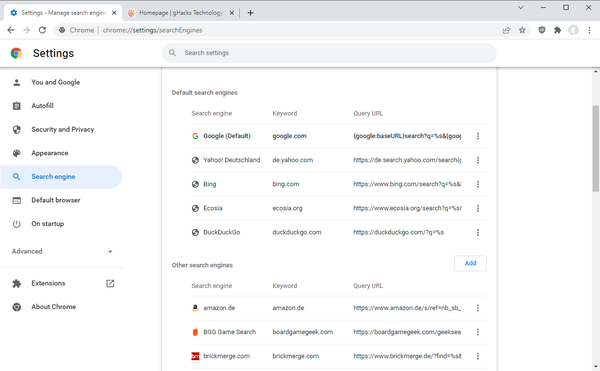Open more actions menu for BGG Game Search

pyautogui.click(x=478, y=332)
